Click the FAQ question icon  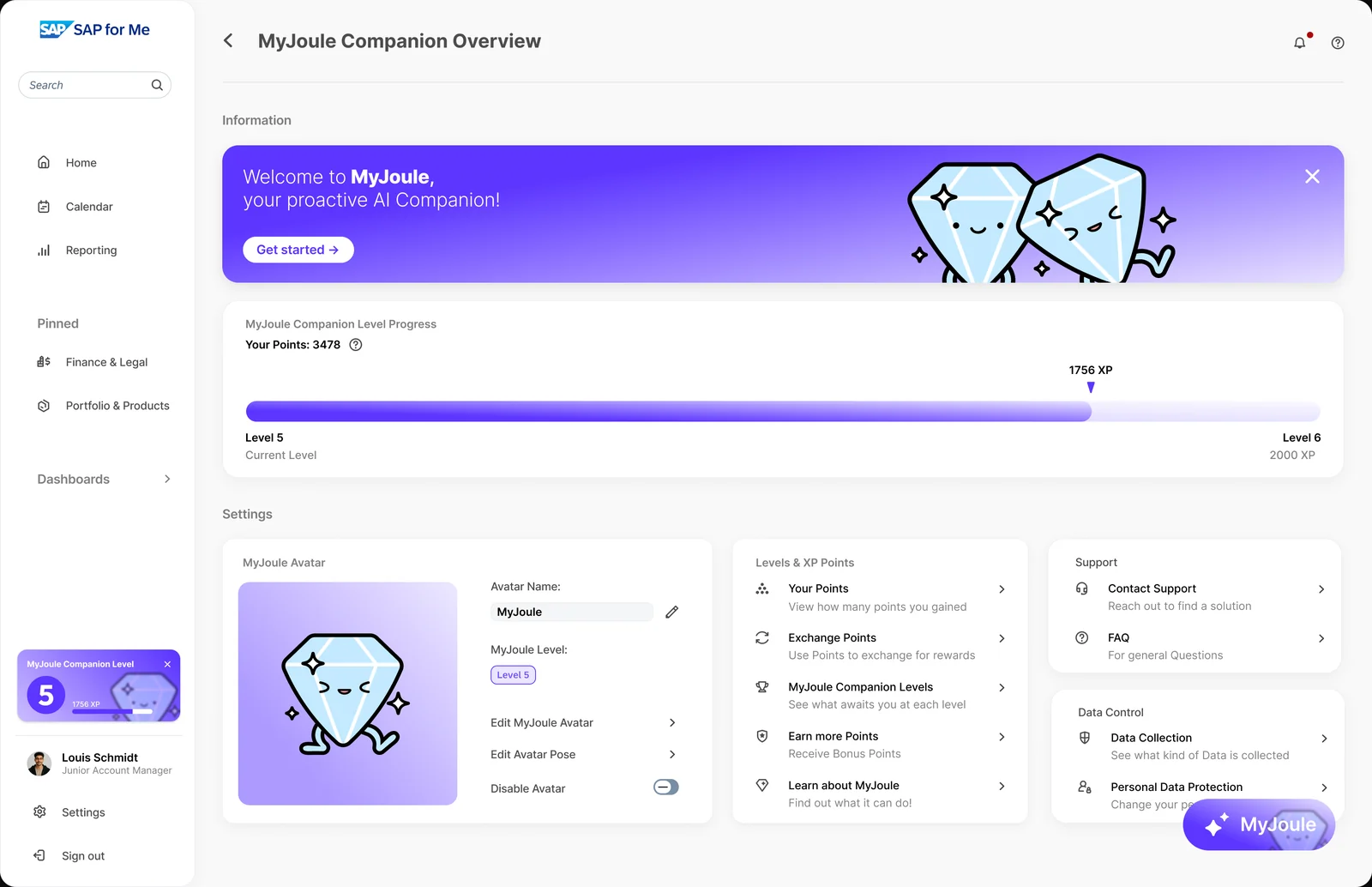[x=1082, y=637]
